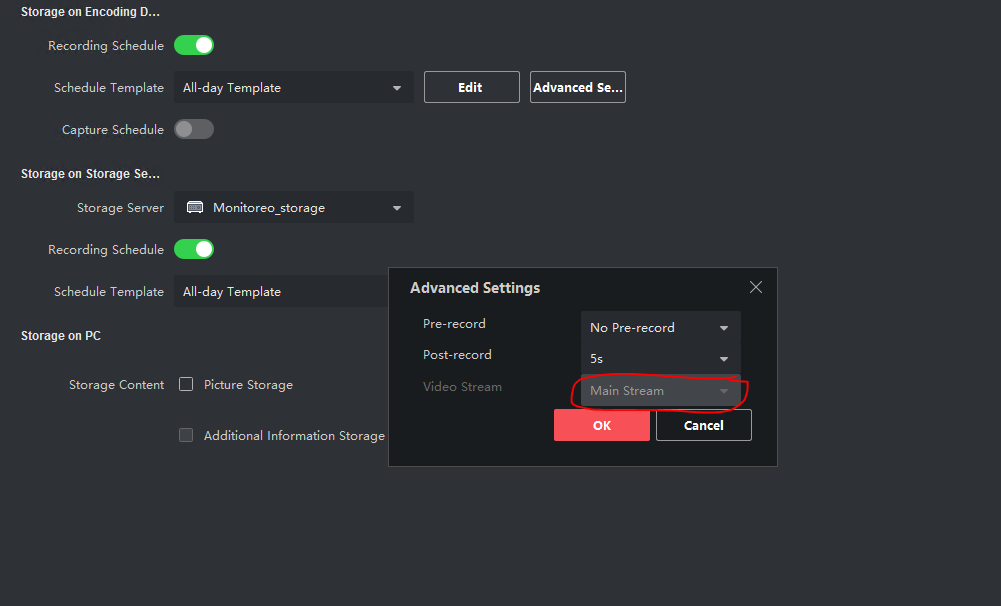Click the storage server device icon
1001x606 pixels.
[x=196, y=208]
